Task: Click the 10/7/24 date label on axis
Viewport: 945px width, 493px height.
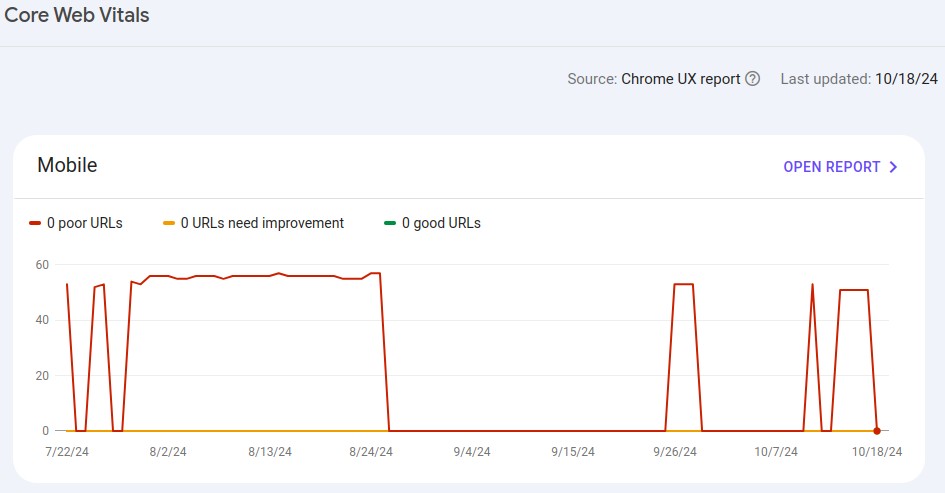Action: pos(777,452)
